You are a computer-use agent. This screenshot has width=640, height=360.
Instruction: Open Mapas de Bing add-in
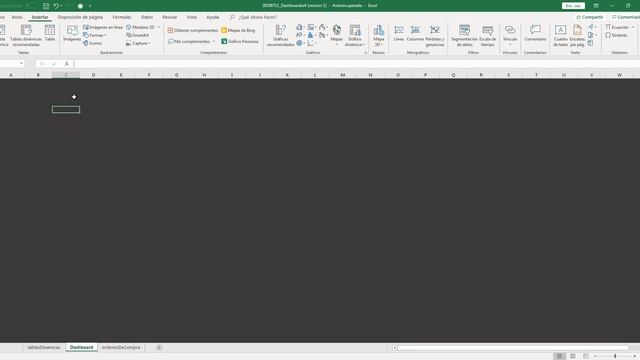[238, 30]
